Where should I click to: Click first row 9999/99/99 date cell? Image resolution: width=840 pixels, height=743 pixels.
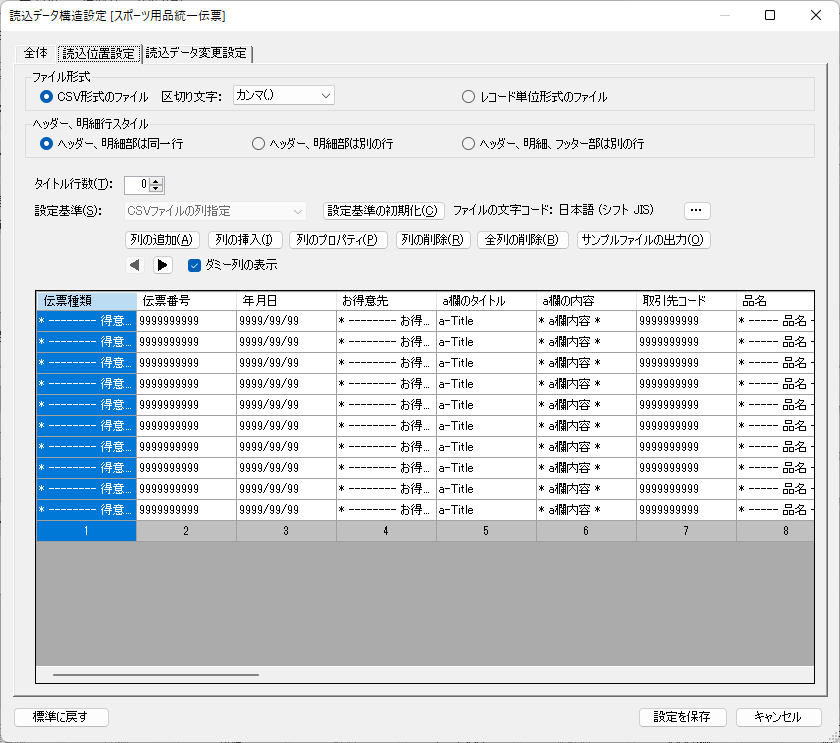287,321
